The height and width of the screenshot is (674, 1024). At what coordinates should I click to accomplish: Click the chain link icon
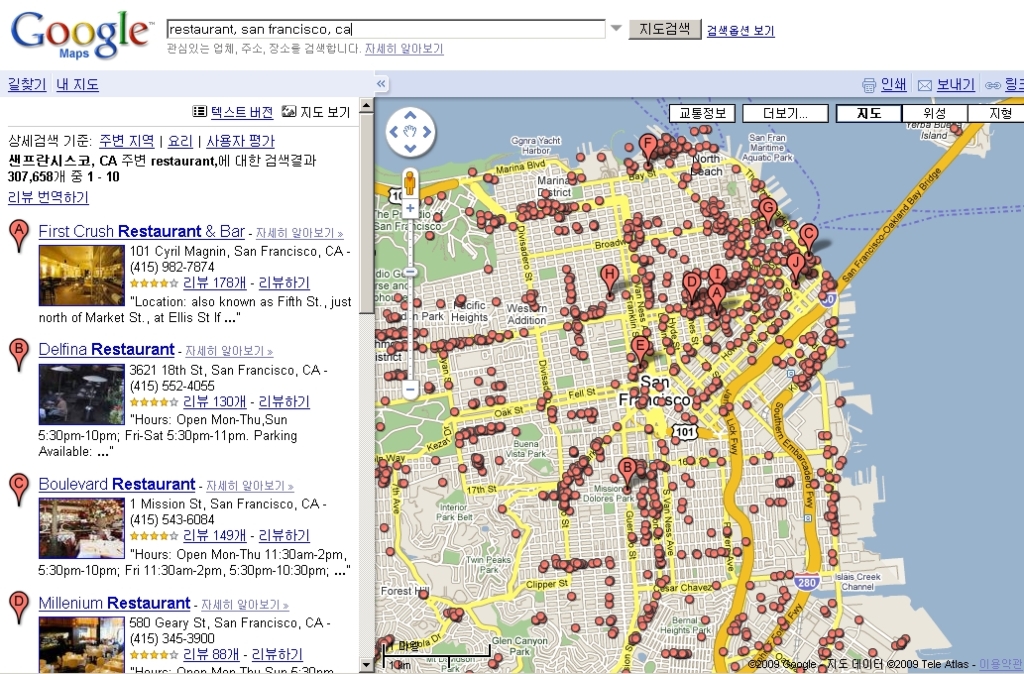(993, 85)
